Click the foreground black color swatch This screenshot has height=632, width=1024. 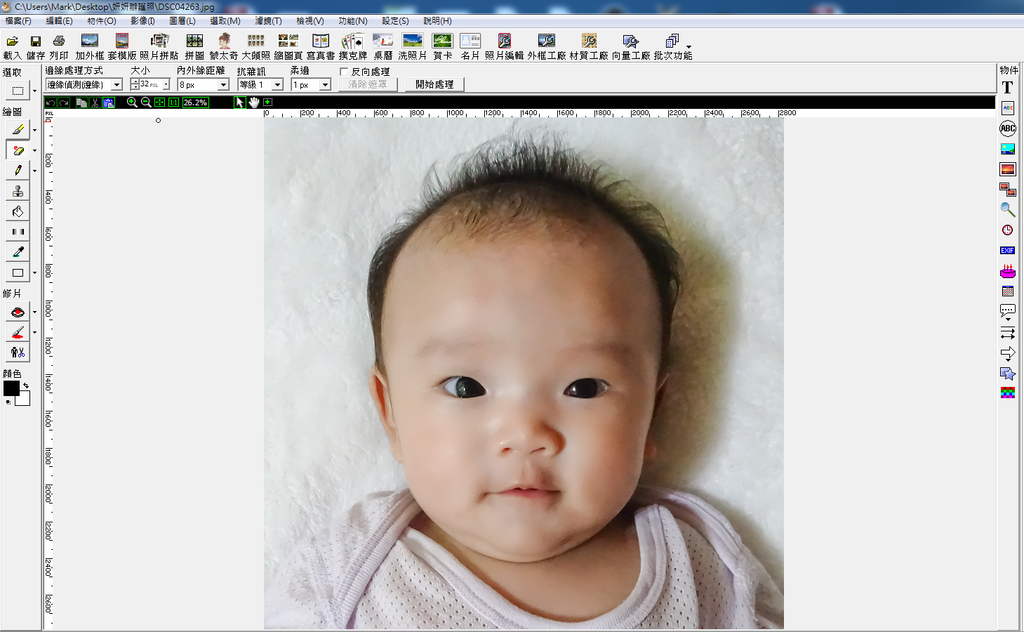[11, 388]
